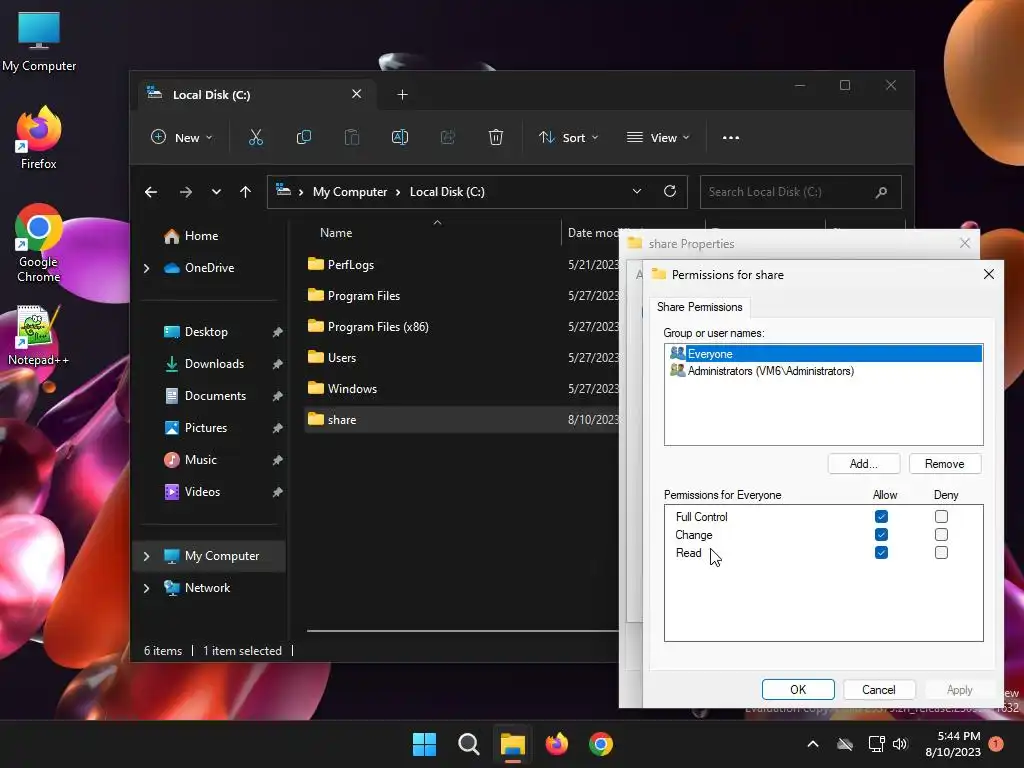Click the Delete trash icon
1024x768 pixels.
(x=496, y=137)
